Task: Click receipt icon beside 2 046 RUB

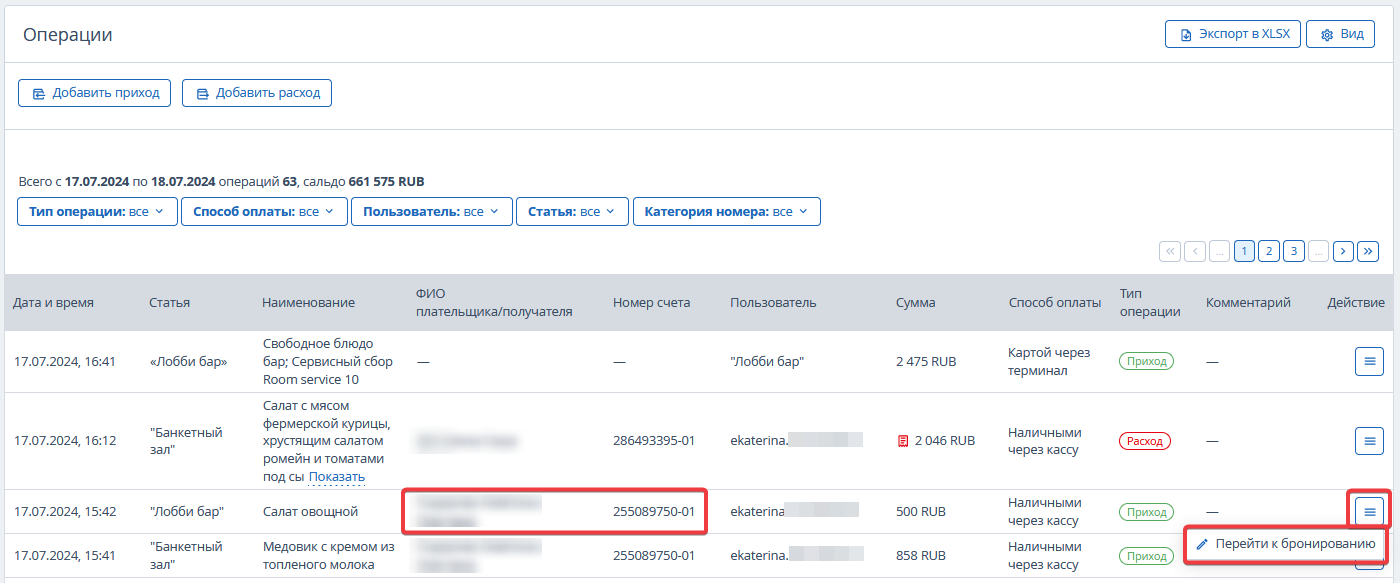Action: 903,440
